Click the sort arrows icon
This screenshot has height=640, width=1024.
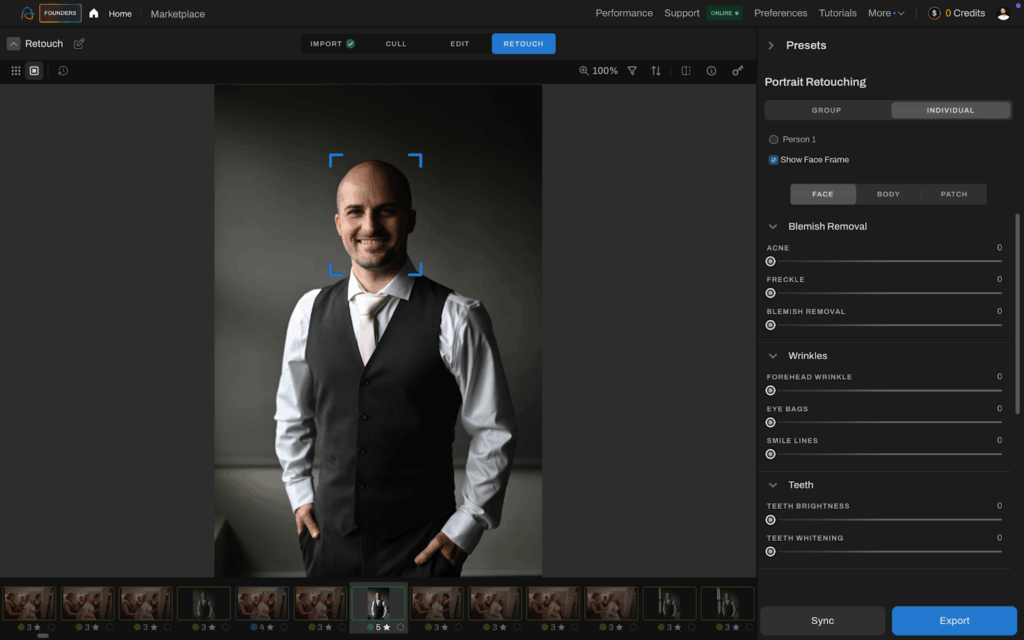point(656,71)
